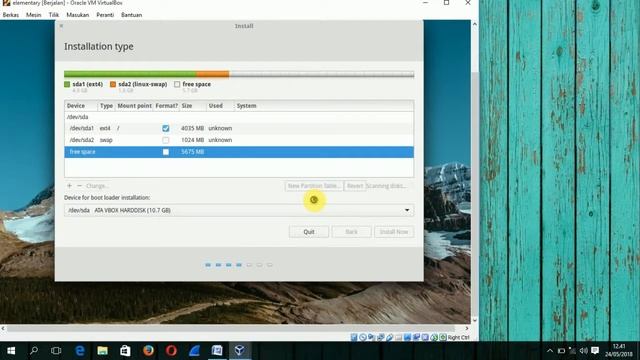Click the Back button
The height and width of the screenshot is (360, 640).
351,232
